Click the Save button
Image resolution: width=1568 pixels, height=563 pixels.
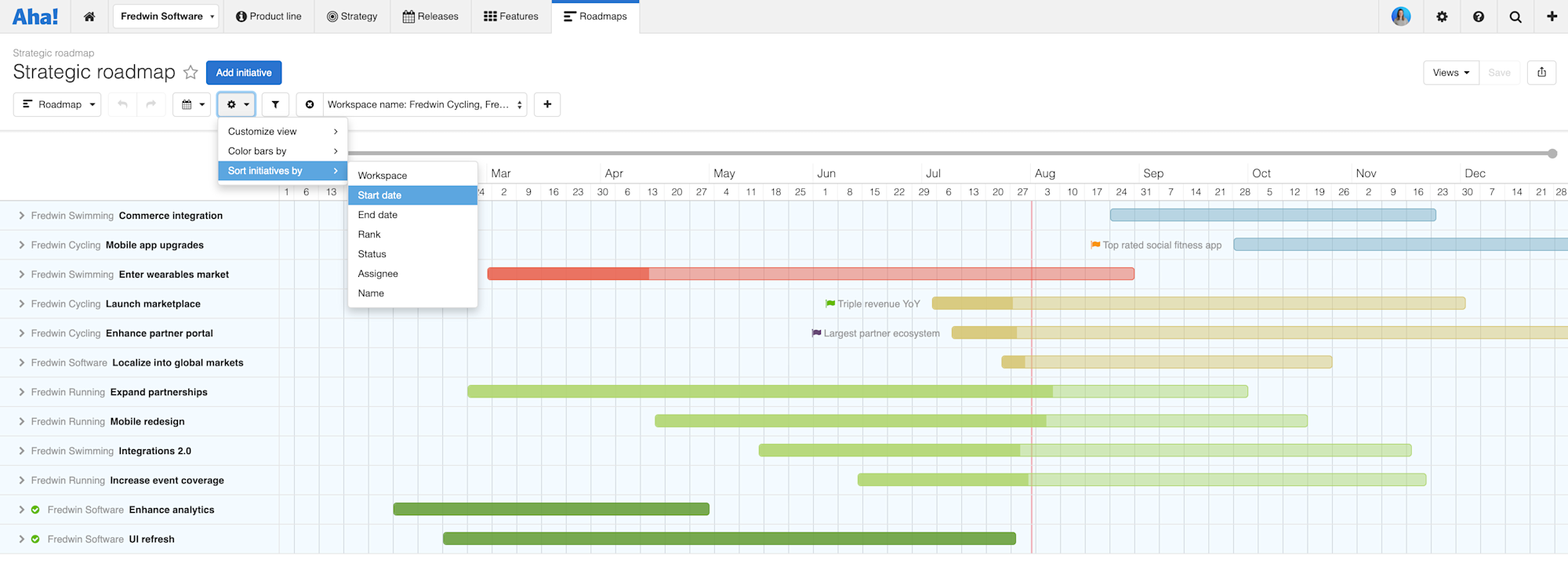1499,72
